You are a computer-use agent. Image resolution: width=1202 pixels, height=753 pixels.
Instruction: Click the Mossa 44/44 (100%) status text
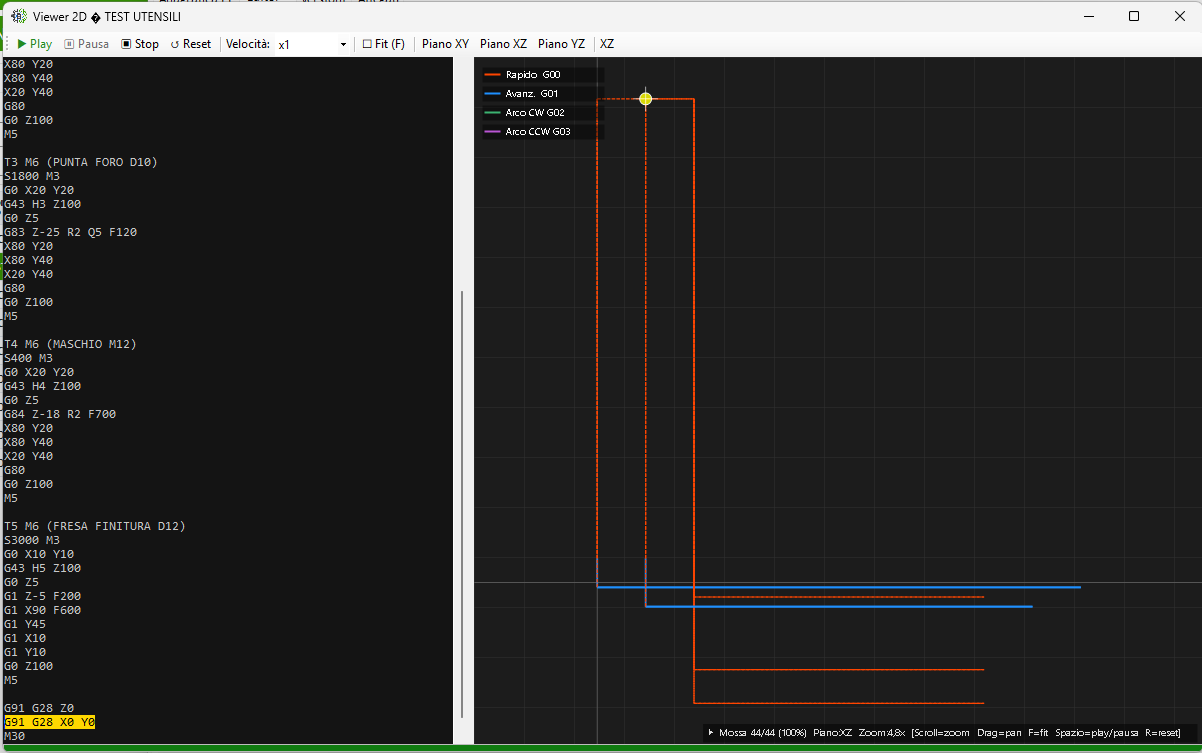tap(762, 733)
